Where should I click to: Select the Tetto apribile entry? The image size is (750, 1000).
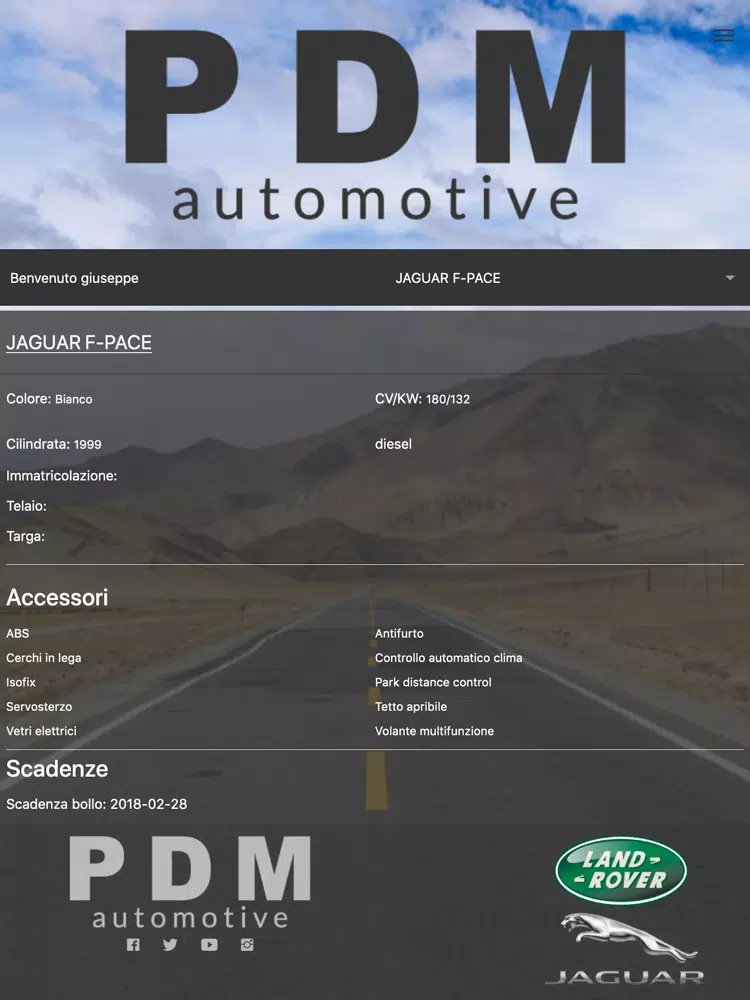(411, 707)
